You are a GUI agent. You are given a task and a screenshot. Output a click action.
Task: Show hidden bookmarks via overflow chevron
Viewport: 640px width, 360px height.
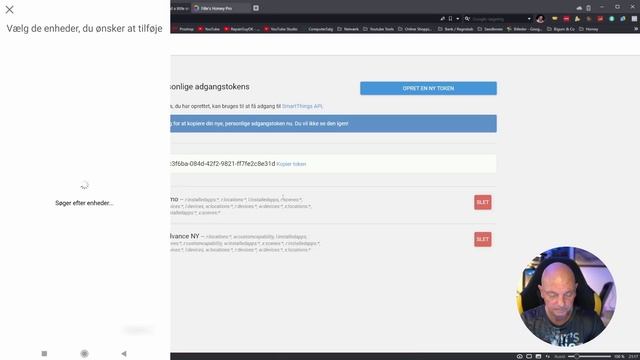[636, 29]
